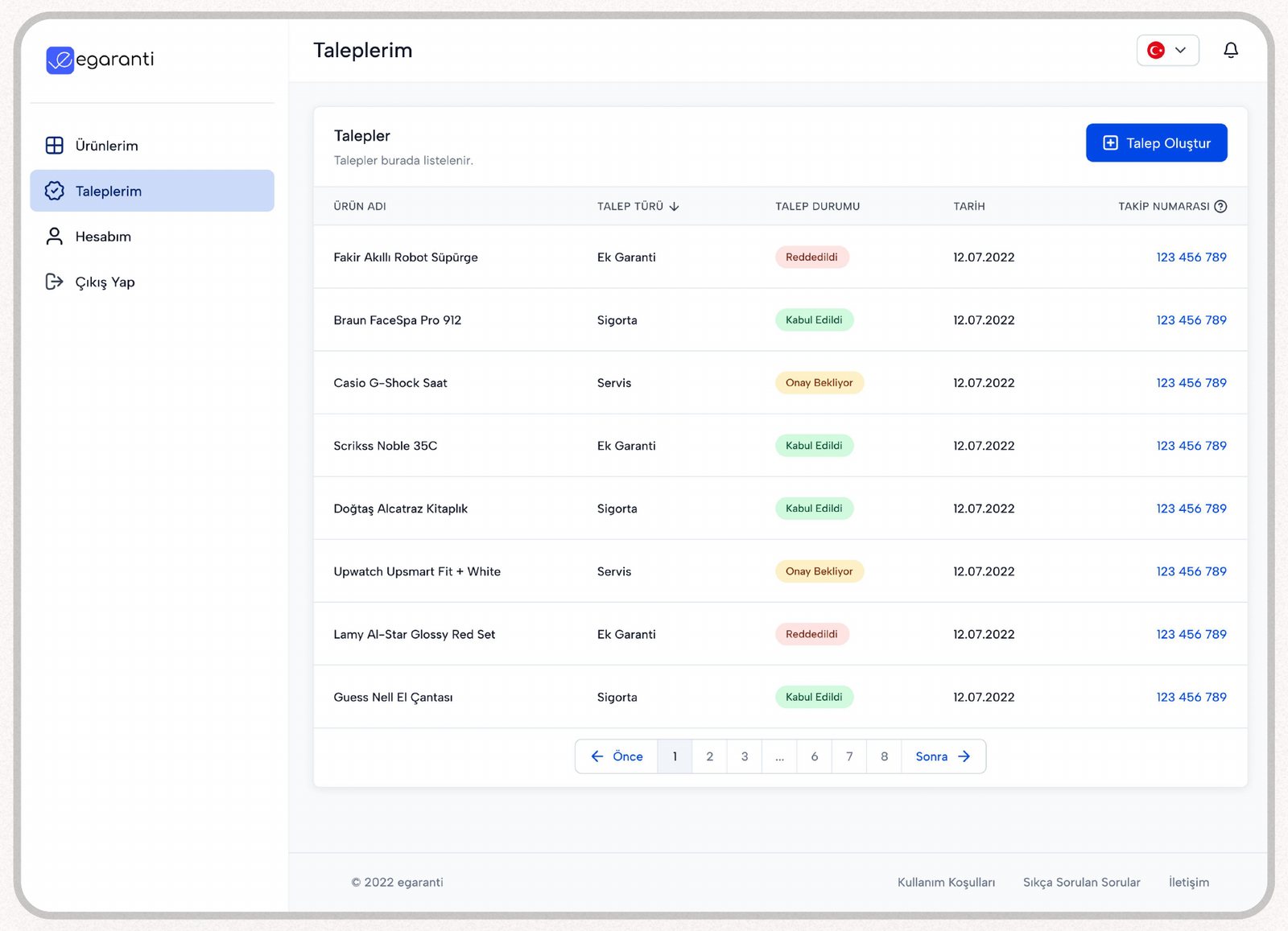Viewport: 1288px width, 931px height.
Task: Click Sonra to go to next page
Action: [x=943, y=756]
